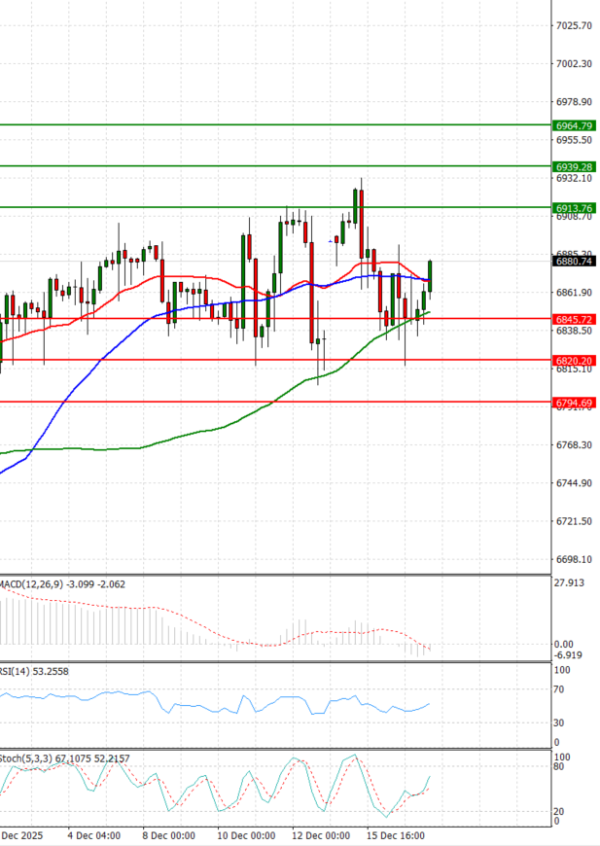Select the current price label 6880.74
Viewport: 600px width, 846px height.
point(573,261)
